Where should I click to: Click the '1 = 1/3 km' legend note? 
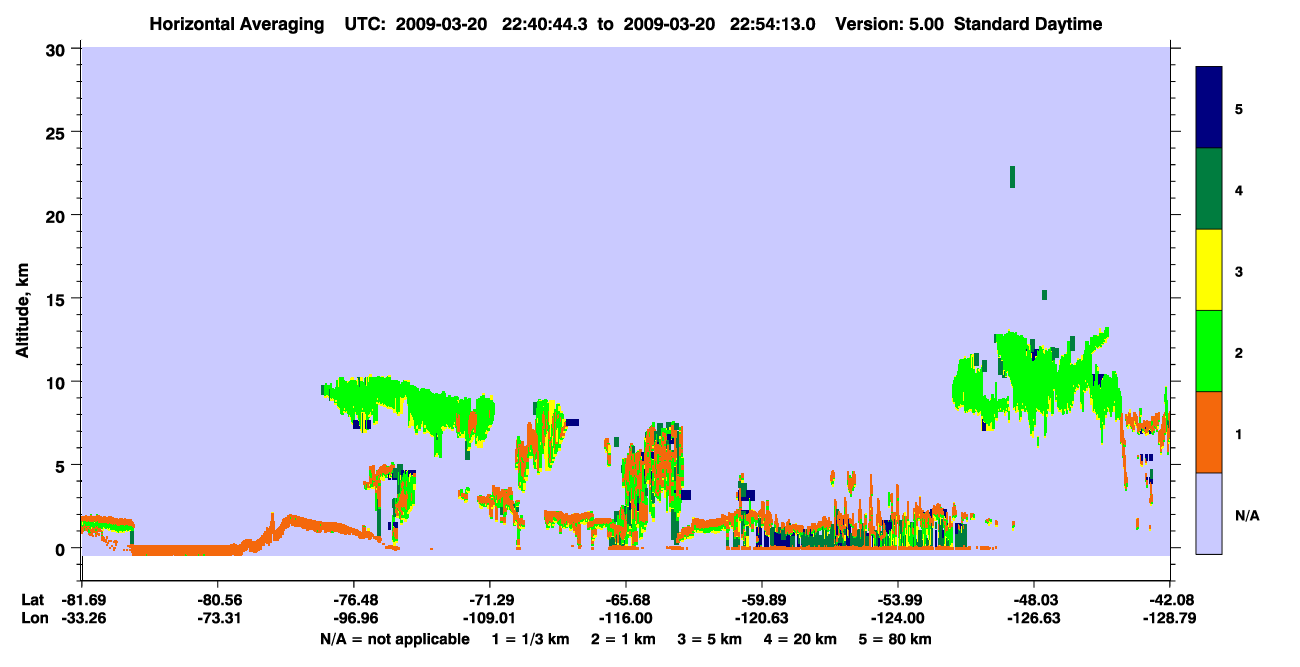pyautogui.click(x=531, y=639)
